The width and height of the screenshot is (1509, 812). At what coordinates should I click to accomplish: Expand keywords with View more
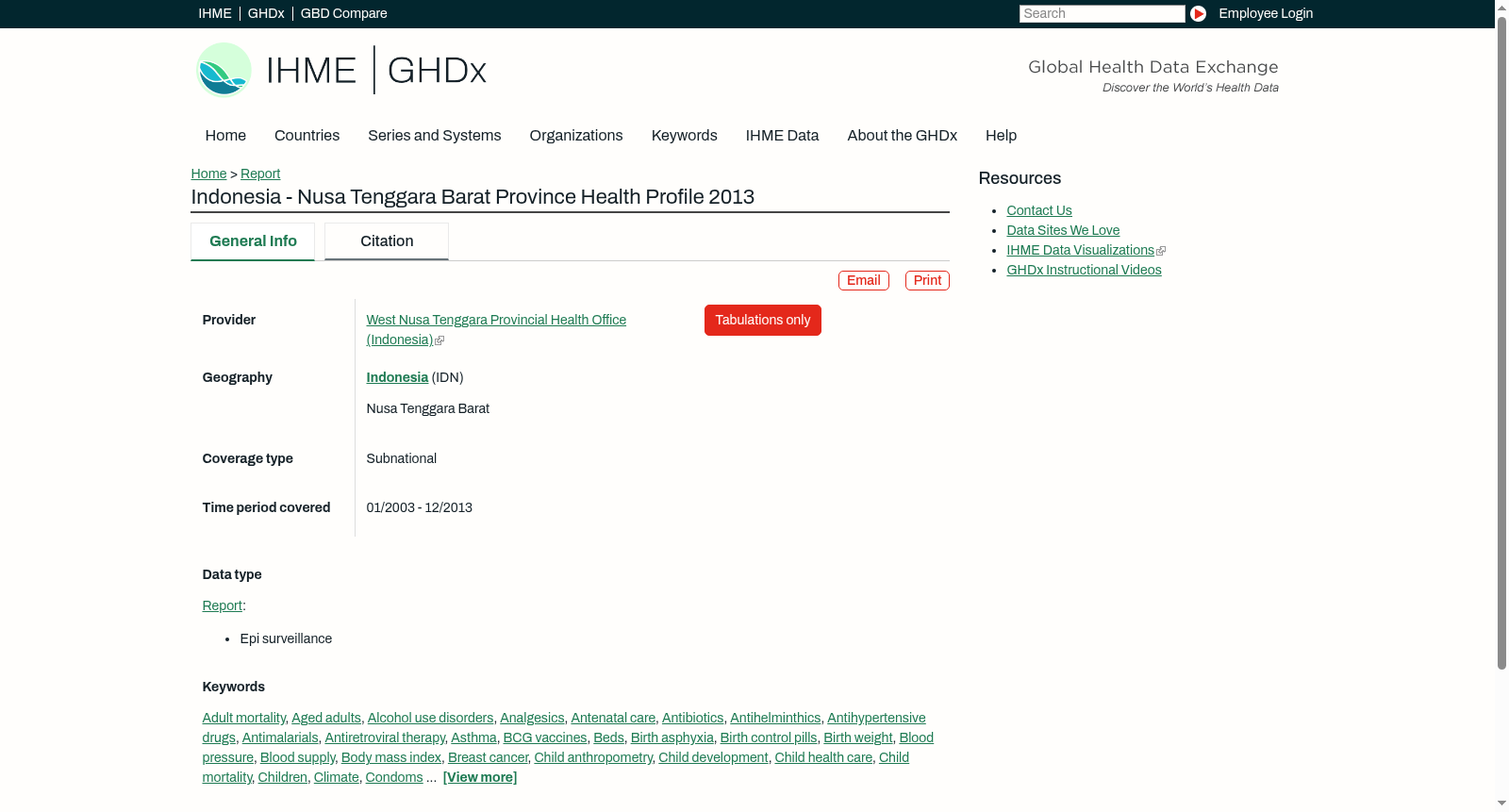coord(480,777)
